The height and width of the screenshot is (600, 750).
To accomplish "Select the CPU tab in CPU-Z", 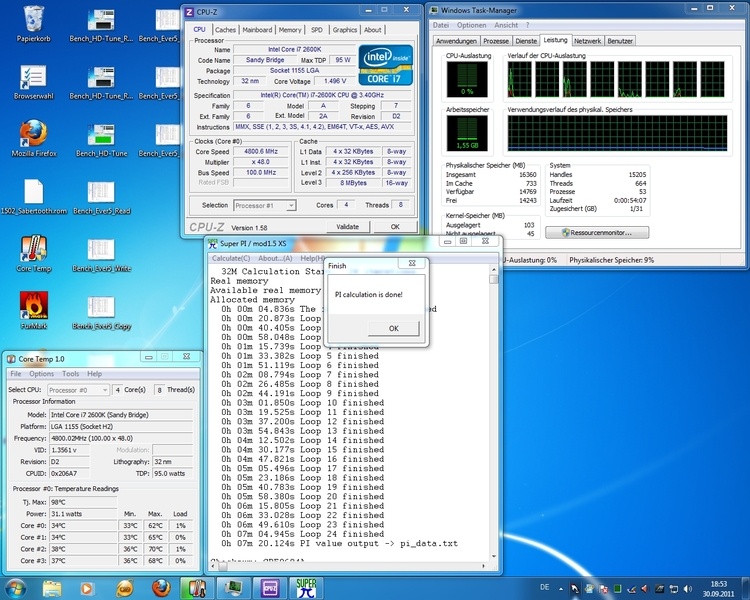I will point(199,29).
